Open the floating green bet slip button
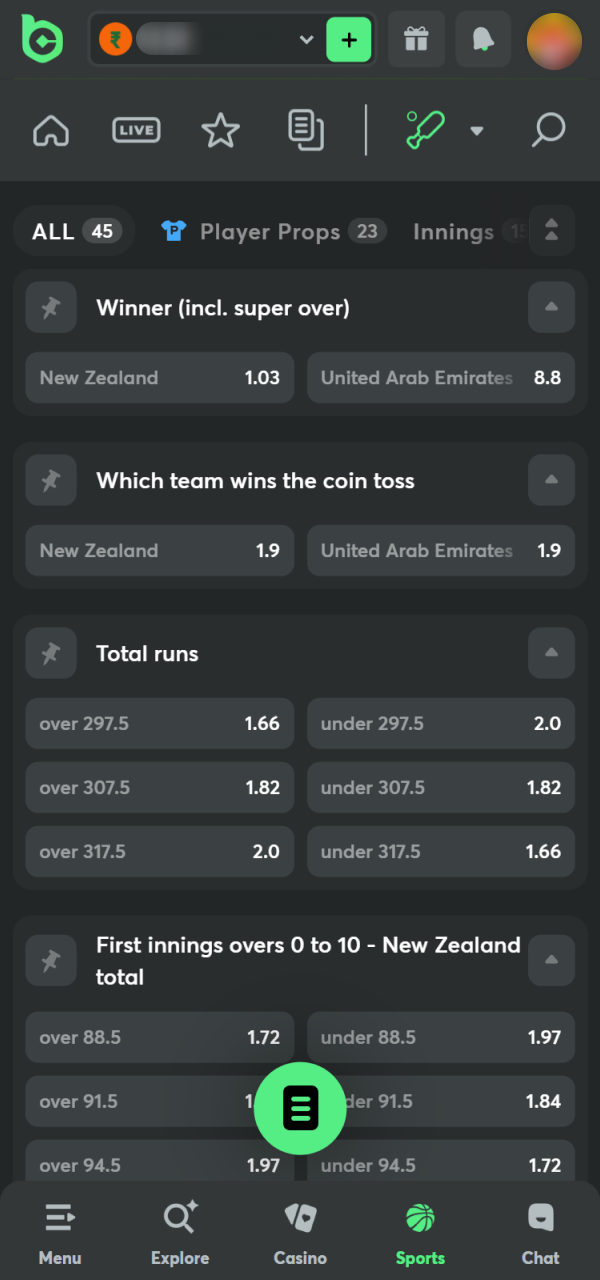The width and height of the screenshot is (600, 1280). (300, 1108)
